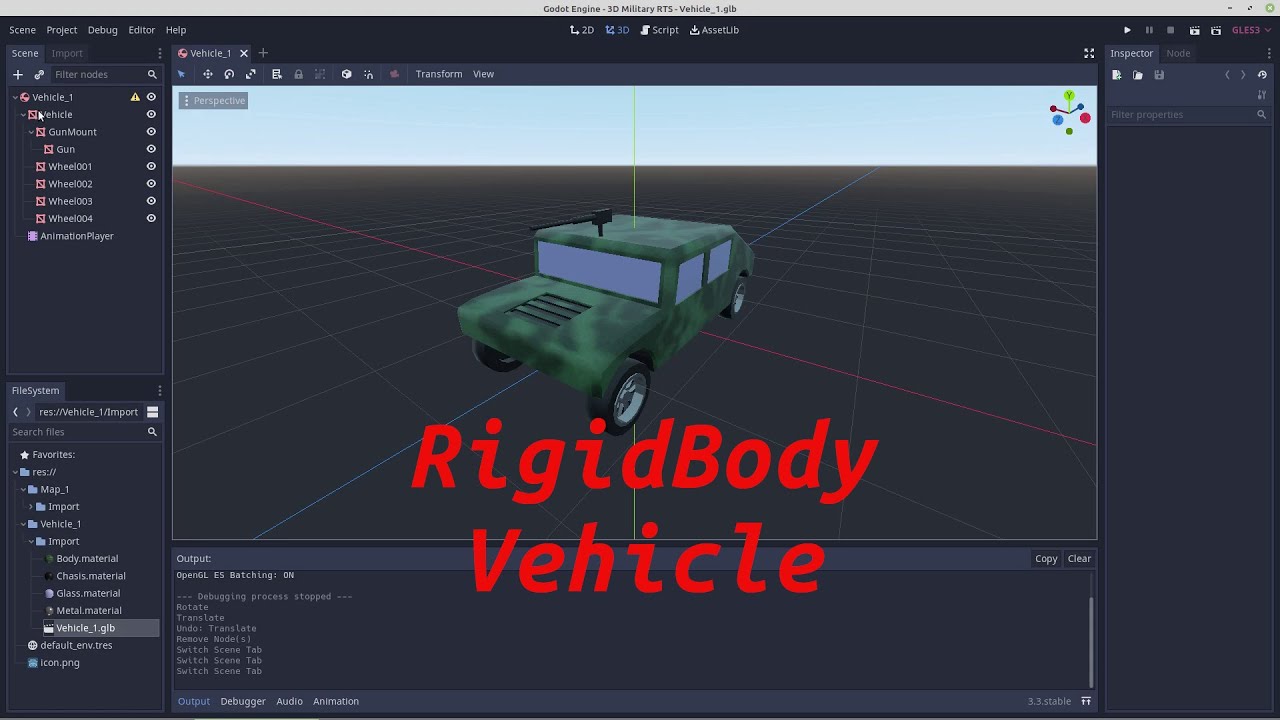Image resolution: width=1280 pixels, height=720 pixels.
Task: Collapse the Vehicle_1 folder in FileSystem
Action: pyautogui.click(x=23, y=524)
